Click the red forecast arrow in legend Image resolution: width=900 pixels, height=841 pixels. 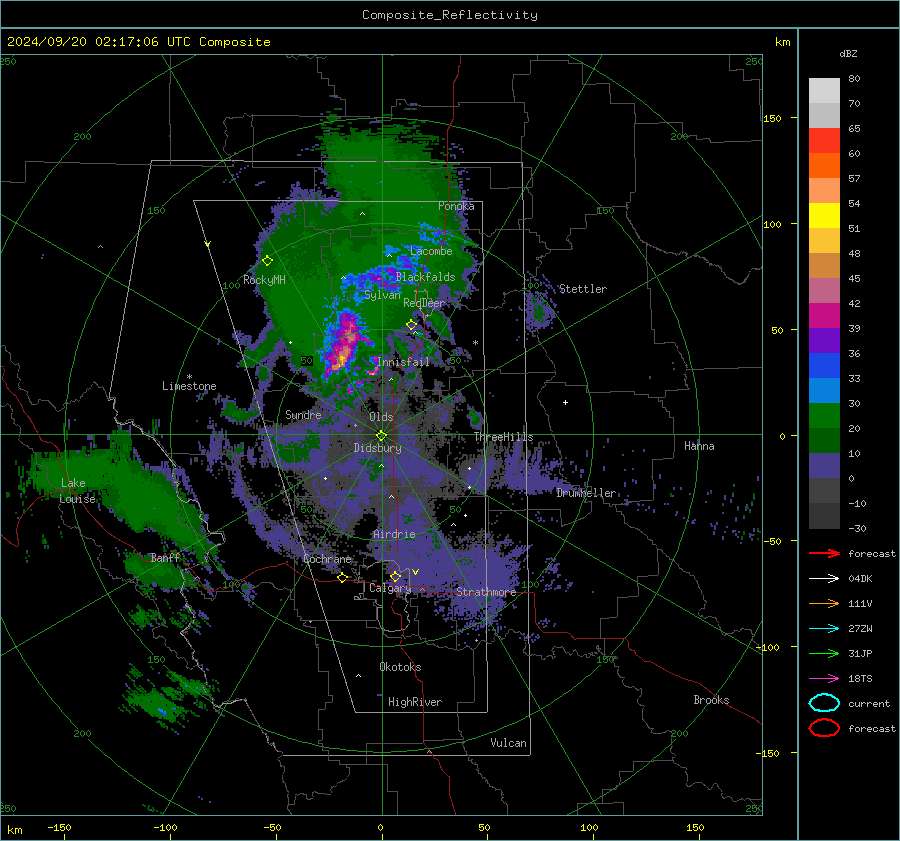pyautogui.click(x=824, y=553)
